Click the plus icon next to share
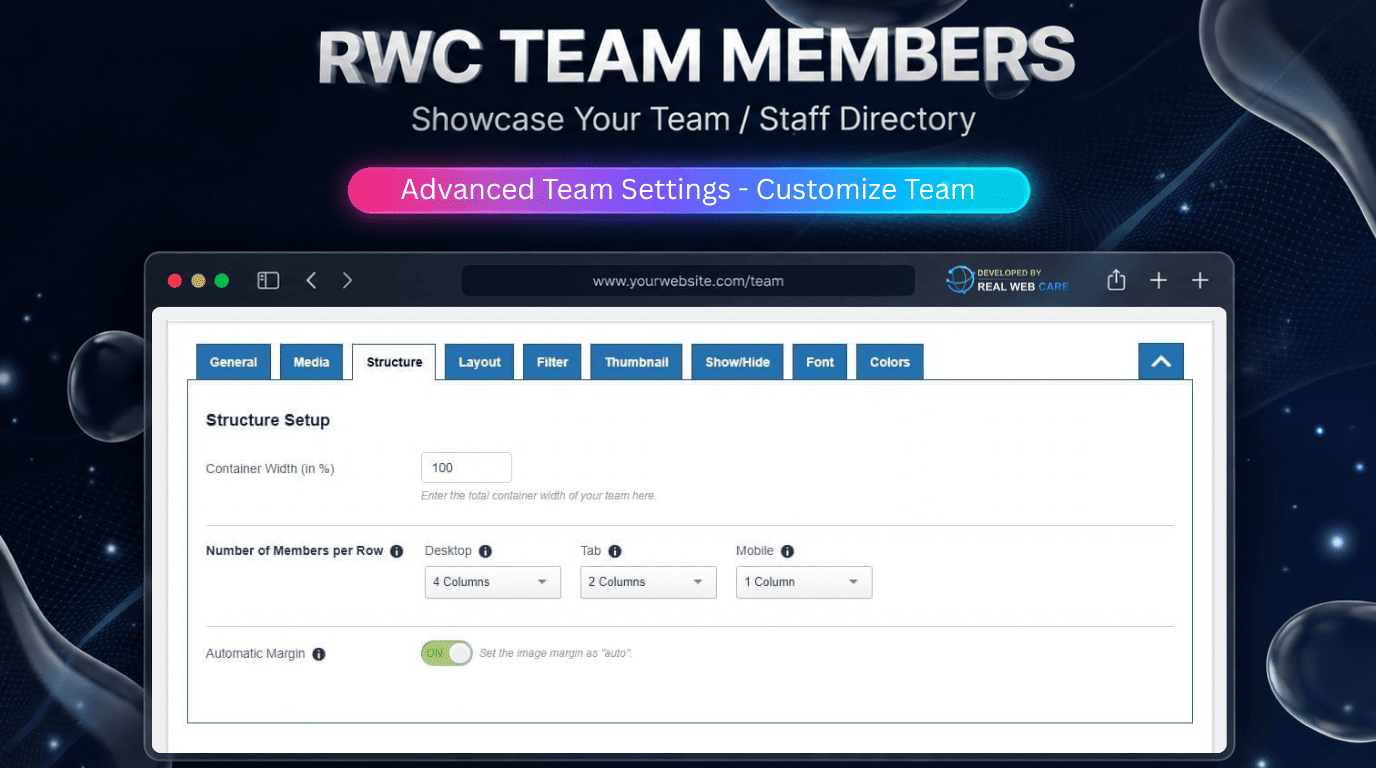The image size is (1376, 768). (x=1158, y=281)
